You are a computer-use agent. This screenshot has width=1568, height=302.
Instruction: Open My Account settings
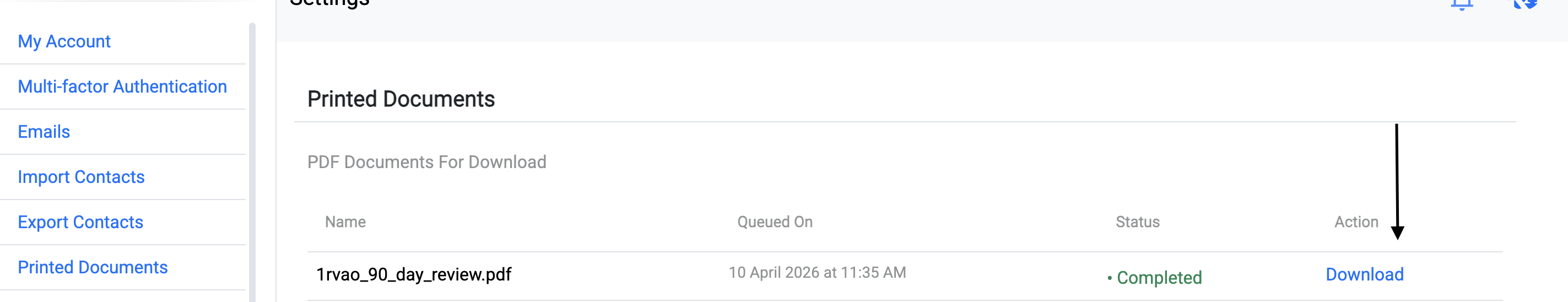point(64,41)
